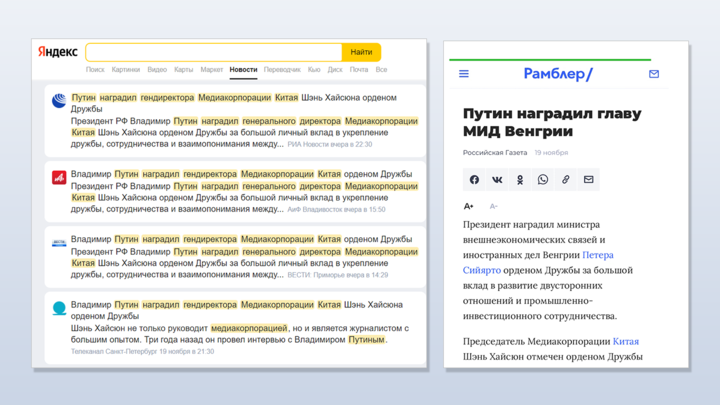Click the Рамблер/ logo
Viewport: 720px width, 405px height.
pyautogui.click(x=558, y=74)
